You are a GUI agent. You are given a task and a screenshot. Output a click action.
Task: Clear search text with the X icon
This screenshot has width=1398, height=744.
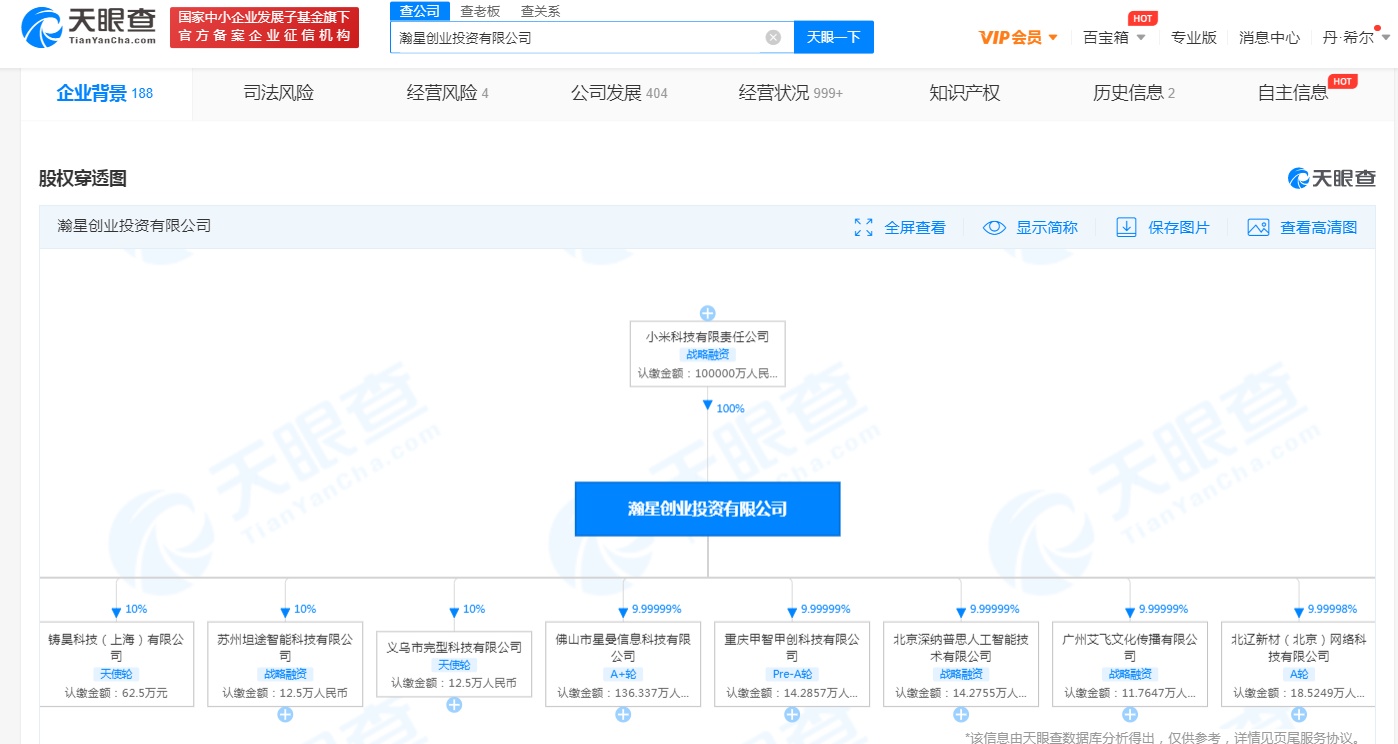pyautogui.click(x=773, y=37)
